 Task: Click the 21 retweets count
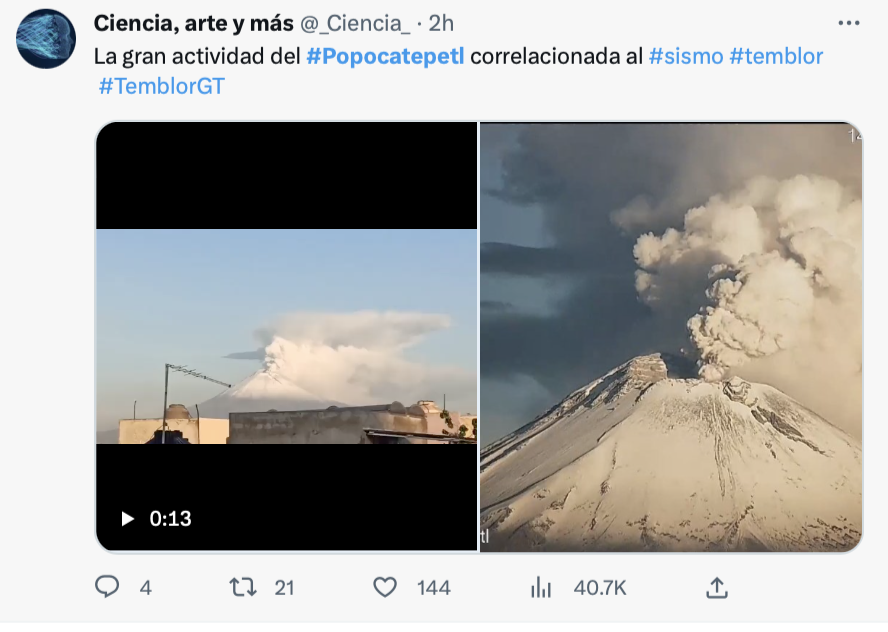(284, 588)
